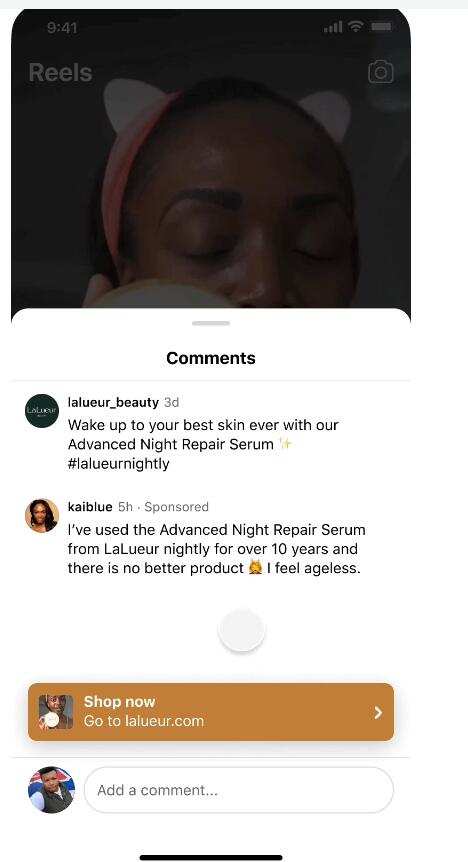Image resolution: width=468 pixels, height=862 pixels.
Task: Open the camera icon in Reels header
Action: (381, 72)
